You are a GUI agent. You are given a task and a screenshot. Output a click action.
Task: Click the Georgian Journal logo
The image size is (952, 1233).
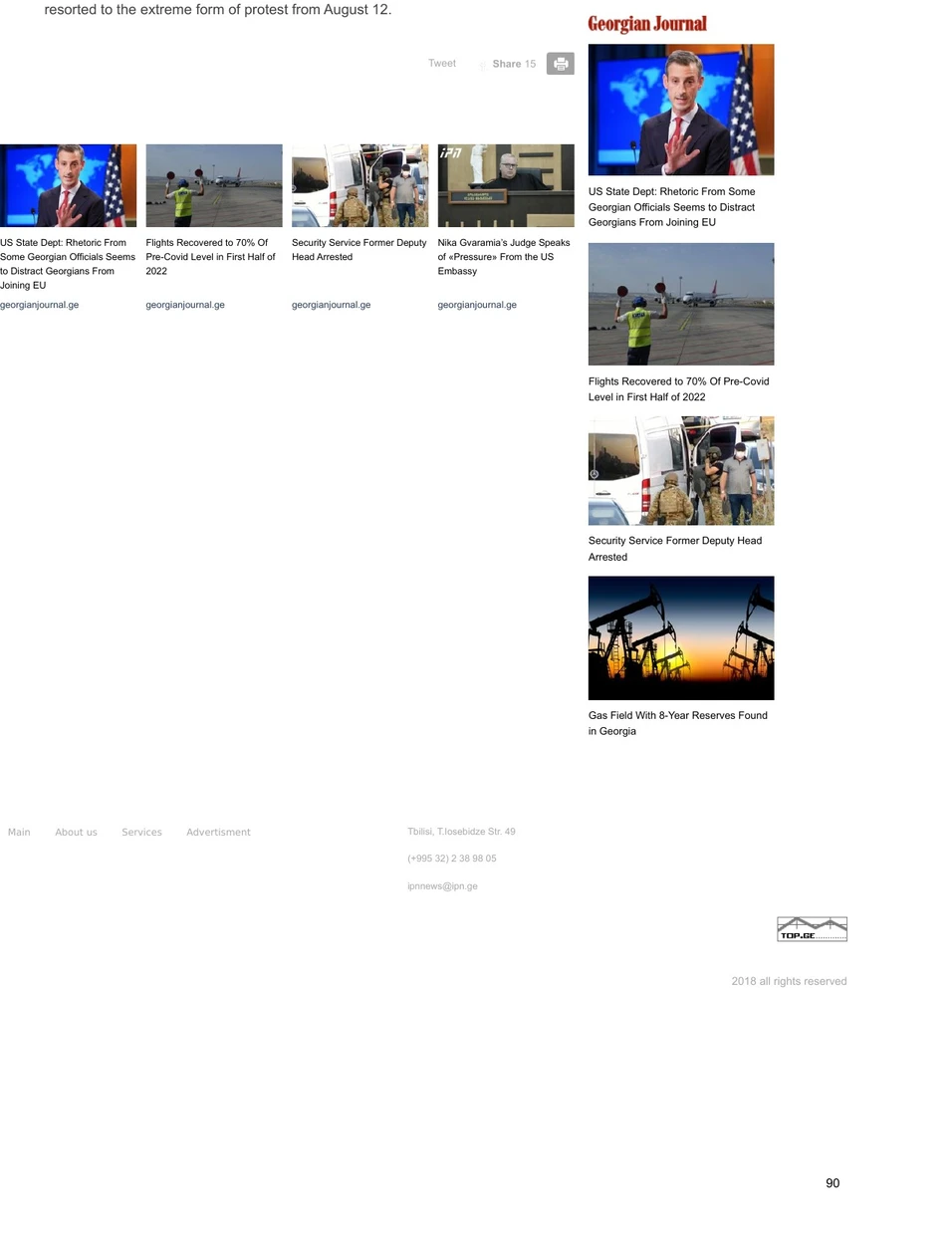(647, 24)
